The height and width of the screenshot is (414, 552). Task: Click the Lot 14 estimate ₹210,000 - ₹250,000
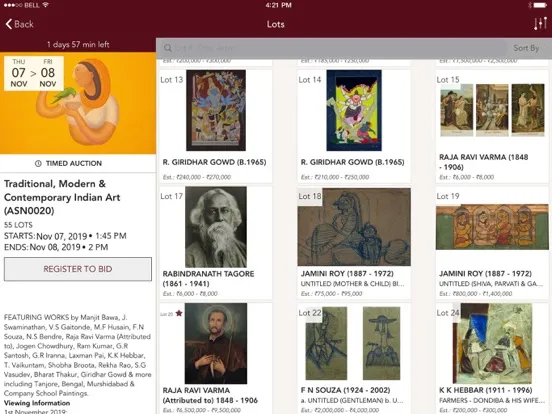point(335,177)
